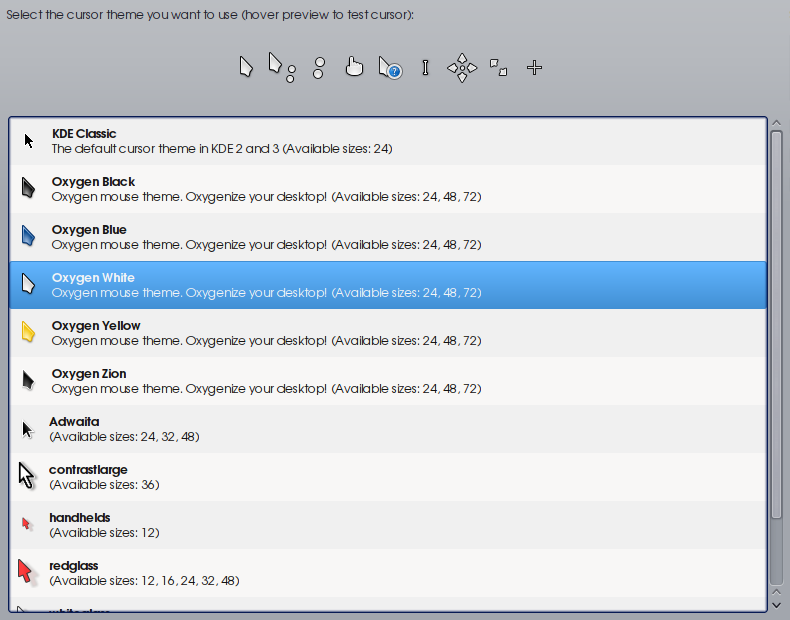This screenshot has width=790, height=620.
Task: Click the Oxygen Yellow cursor icon
Action: point(28,332)
